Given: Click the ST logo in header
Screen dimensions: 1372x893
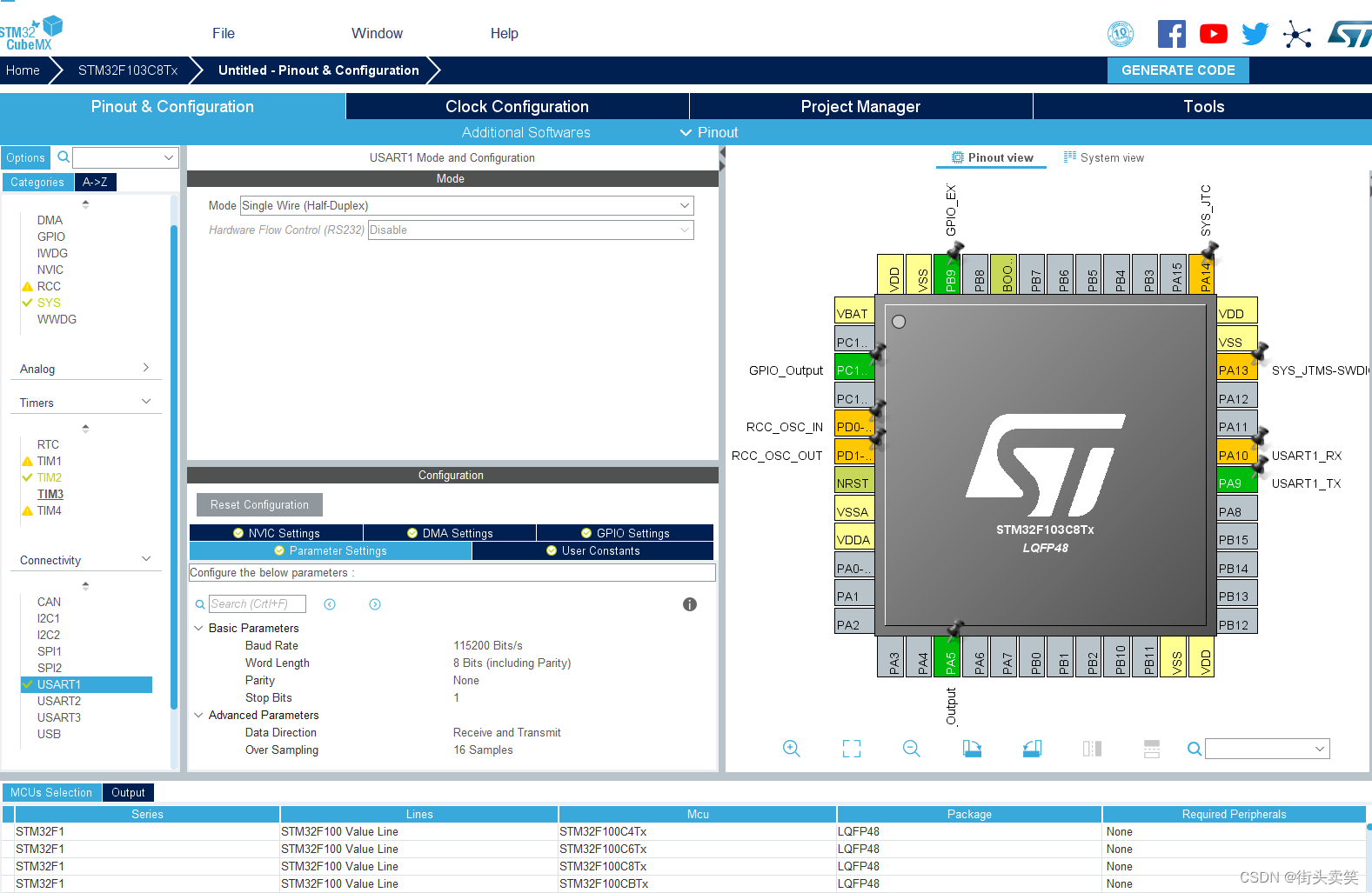Looking at the screenshot, I should pos(1349,34).
